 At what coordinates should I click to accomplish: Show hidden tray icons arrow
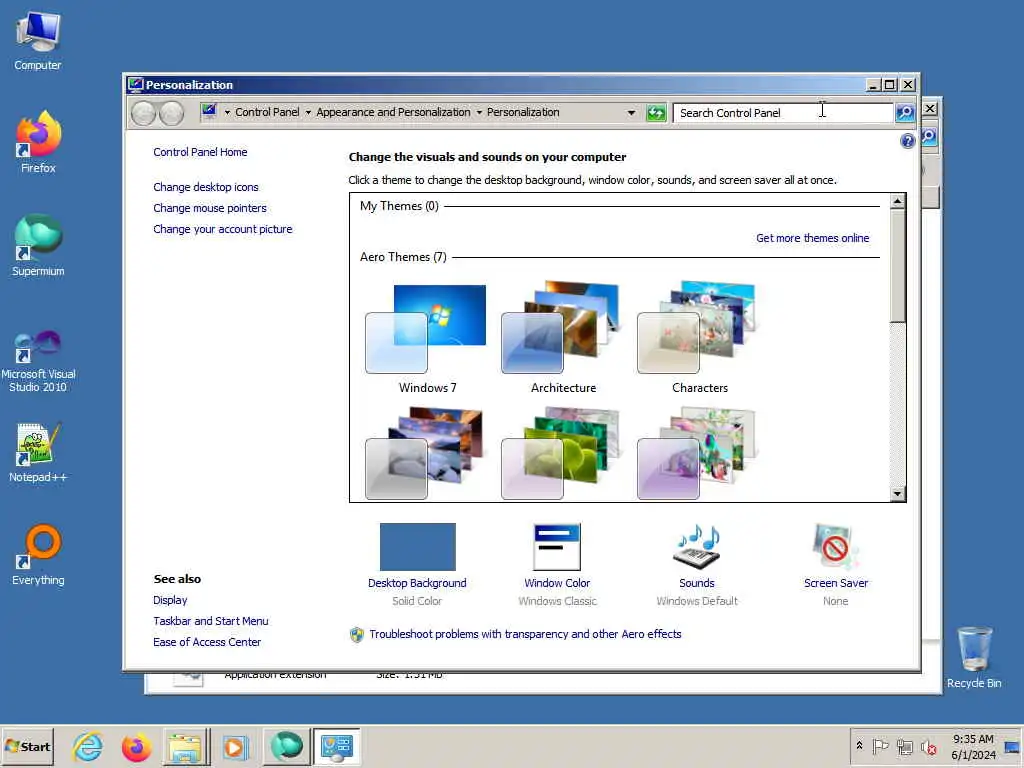(859, 746)
